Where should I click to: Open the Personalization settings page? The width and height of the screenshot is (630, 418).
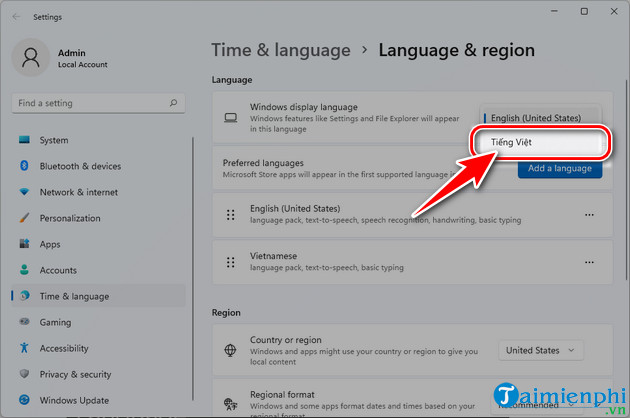coord(70,218)
